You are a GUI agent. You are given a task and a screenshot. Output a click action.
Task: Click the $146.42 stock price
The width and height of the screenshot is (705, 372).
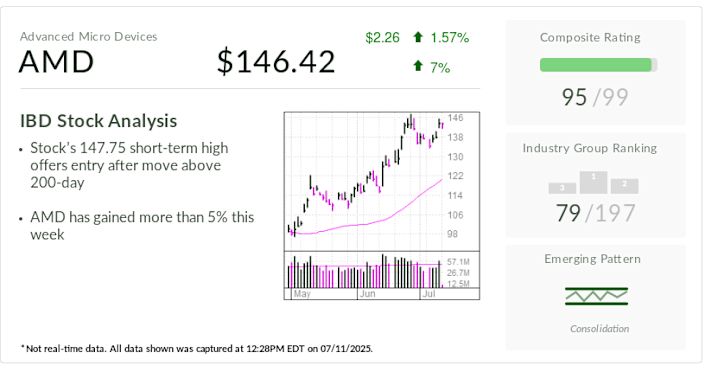[x=276, y=62]
